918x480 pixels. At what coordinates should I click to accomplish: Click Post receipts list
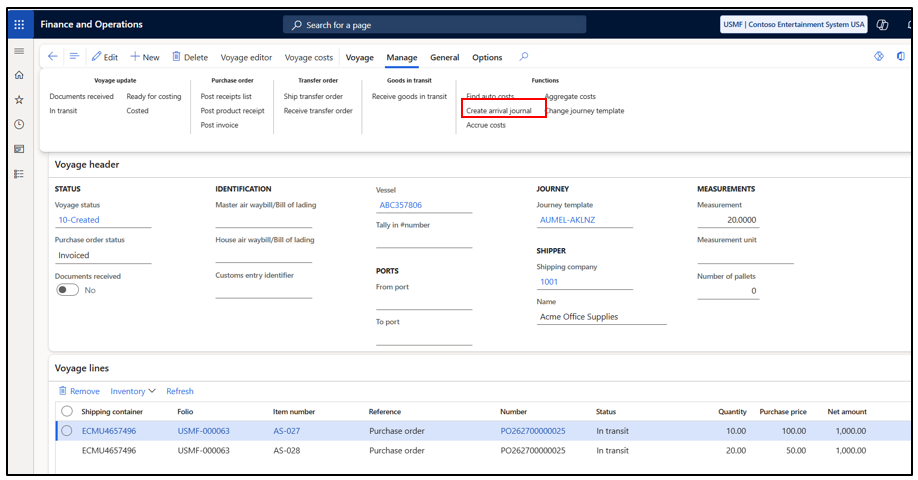226,96
